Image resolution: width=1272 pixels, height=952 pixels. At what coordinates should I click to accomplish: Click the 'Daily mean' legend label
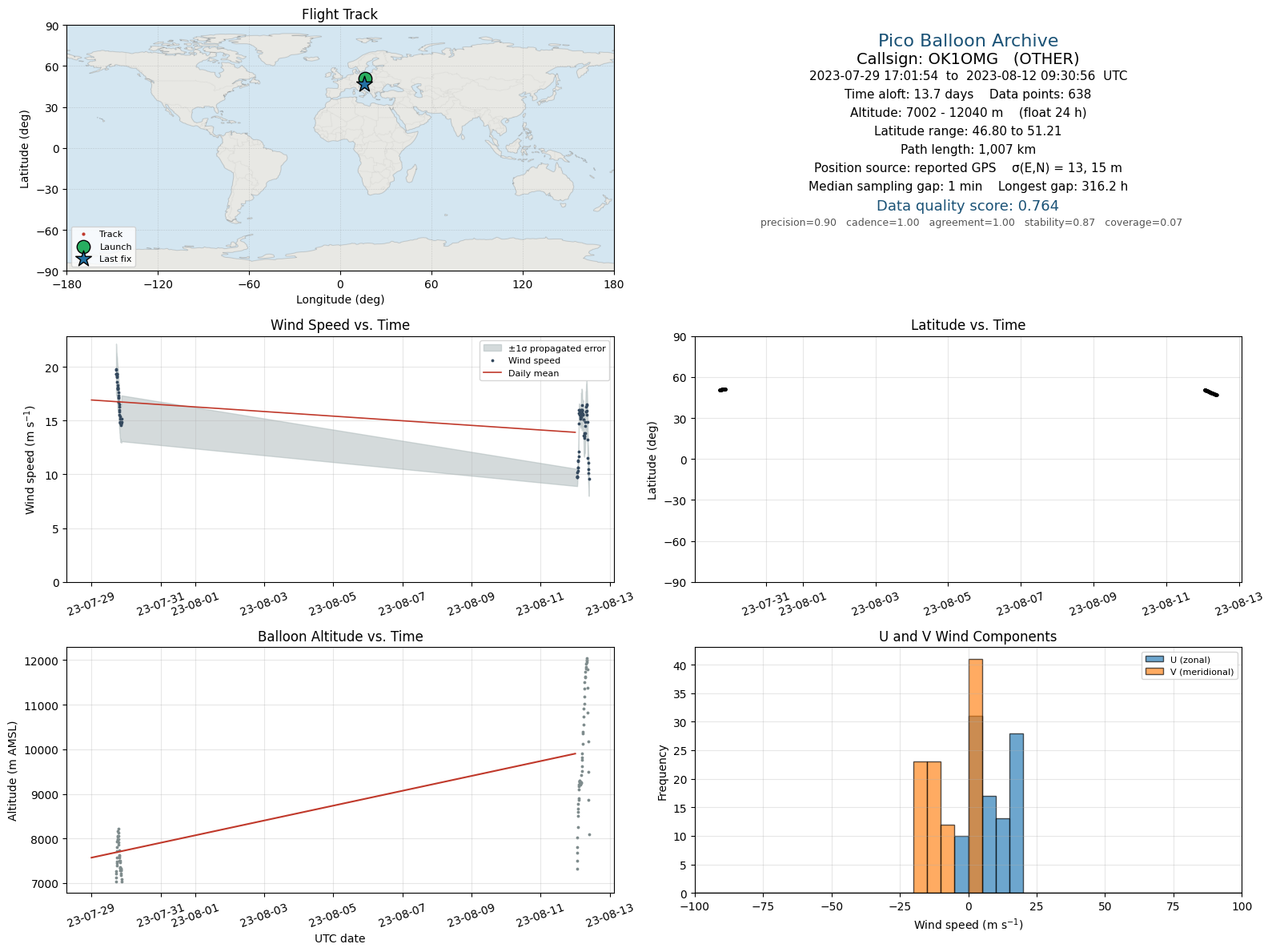click(534, 373)
